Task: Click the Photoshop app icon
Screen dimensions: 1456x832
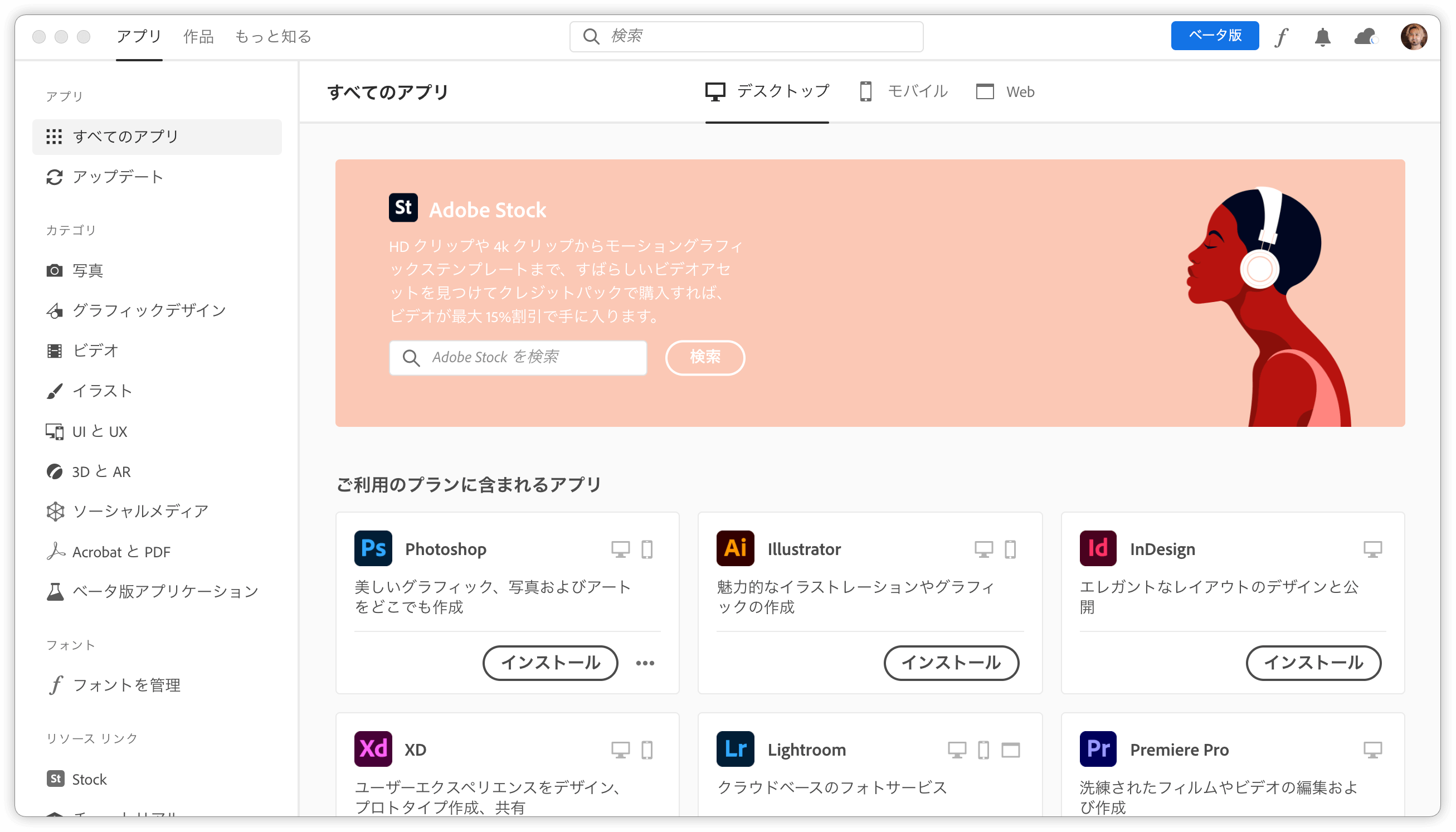Action: [373, 548]
